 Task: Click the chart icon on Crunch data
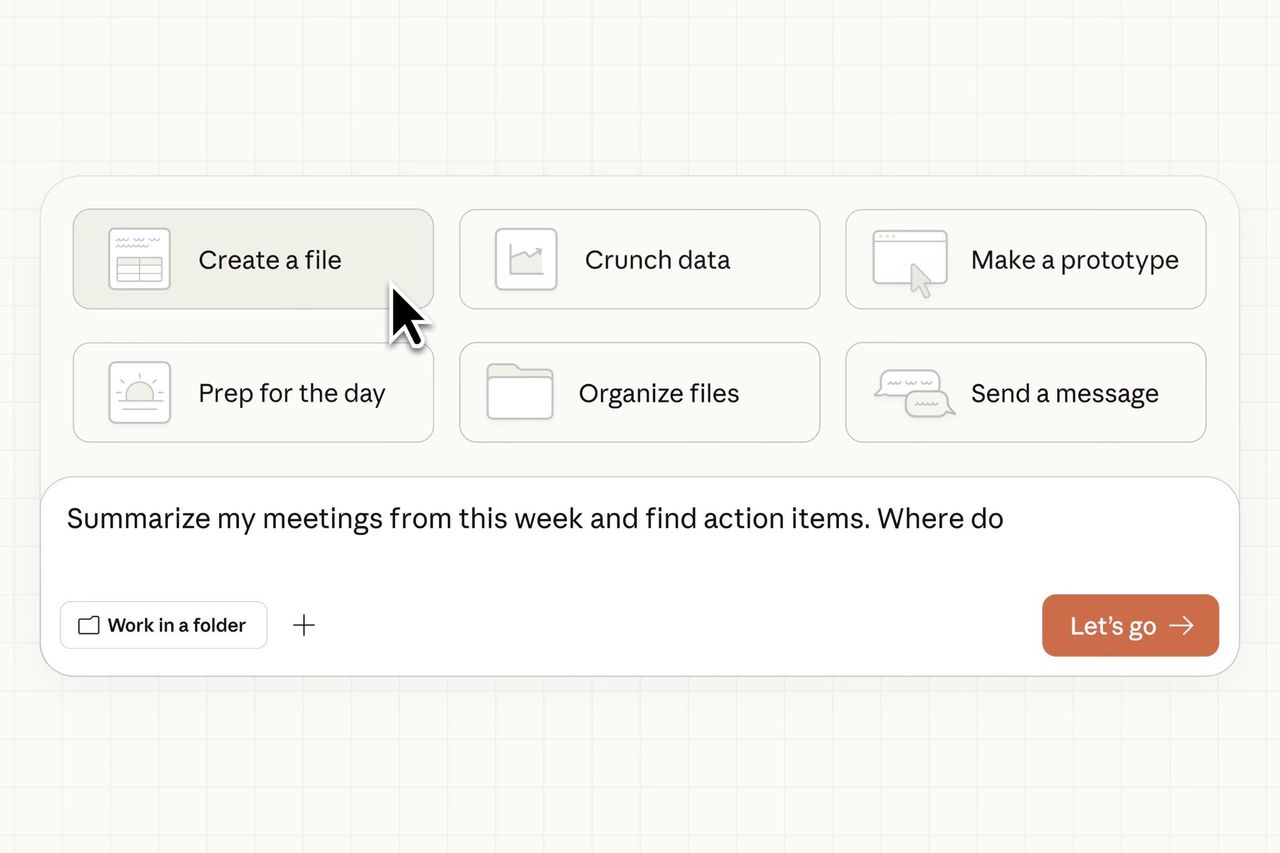click(526, 259)
